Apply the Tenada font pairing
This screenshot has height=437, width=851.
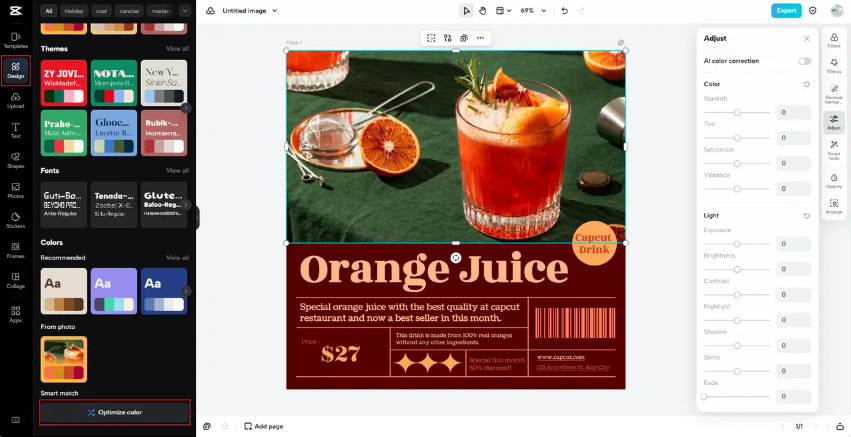click(x=114, y=205)
